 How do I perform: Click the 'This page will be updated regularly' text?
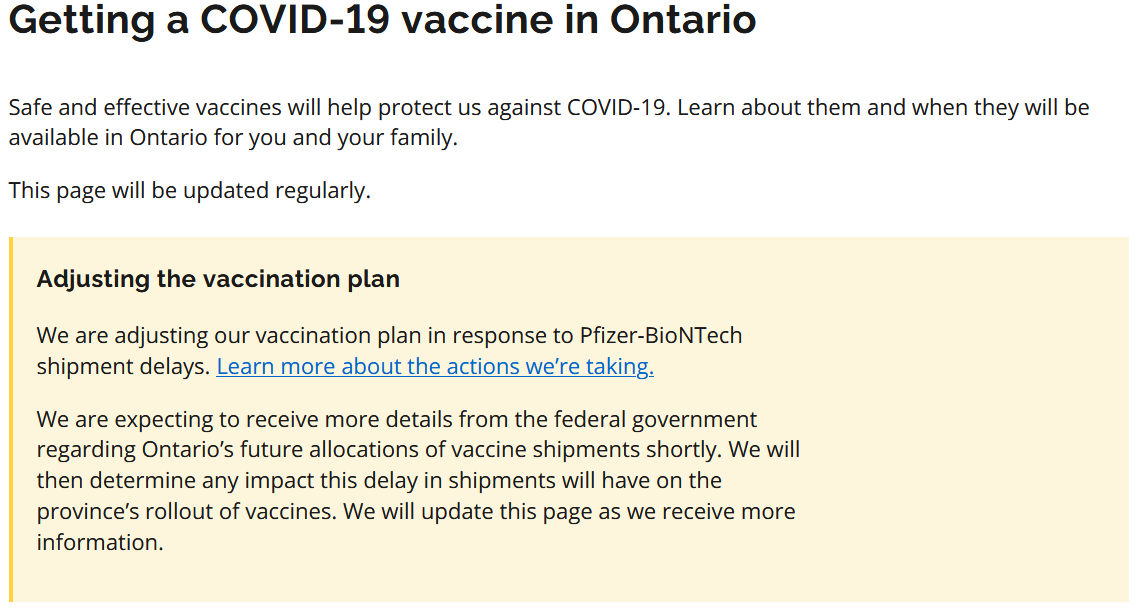(190, 190)
